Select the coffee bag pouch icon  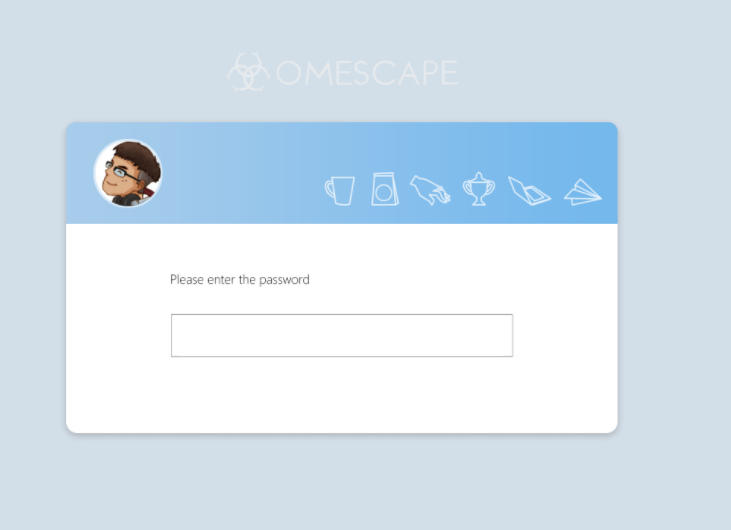tap(385, 189)
